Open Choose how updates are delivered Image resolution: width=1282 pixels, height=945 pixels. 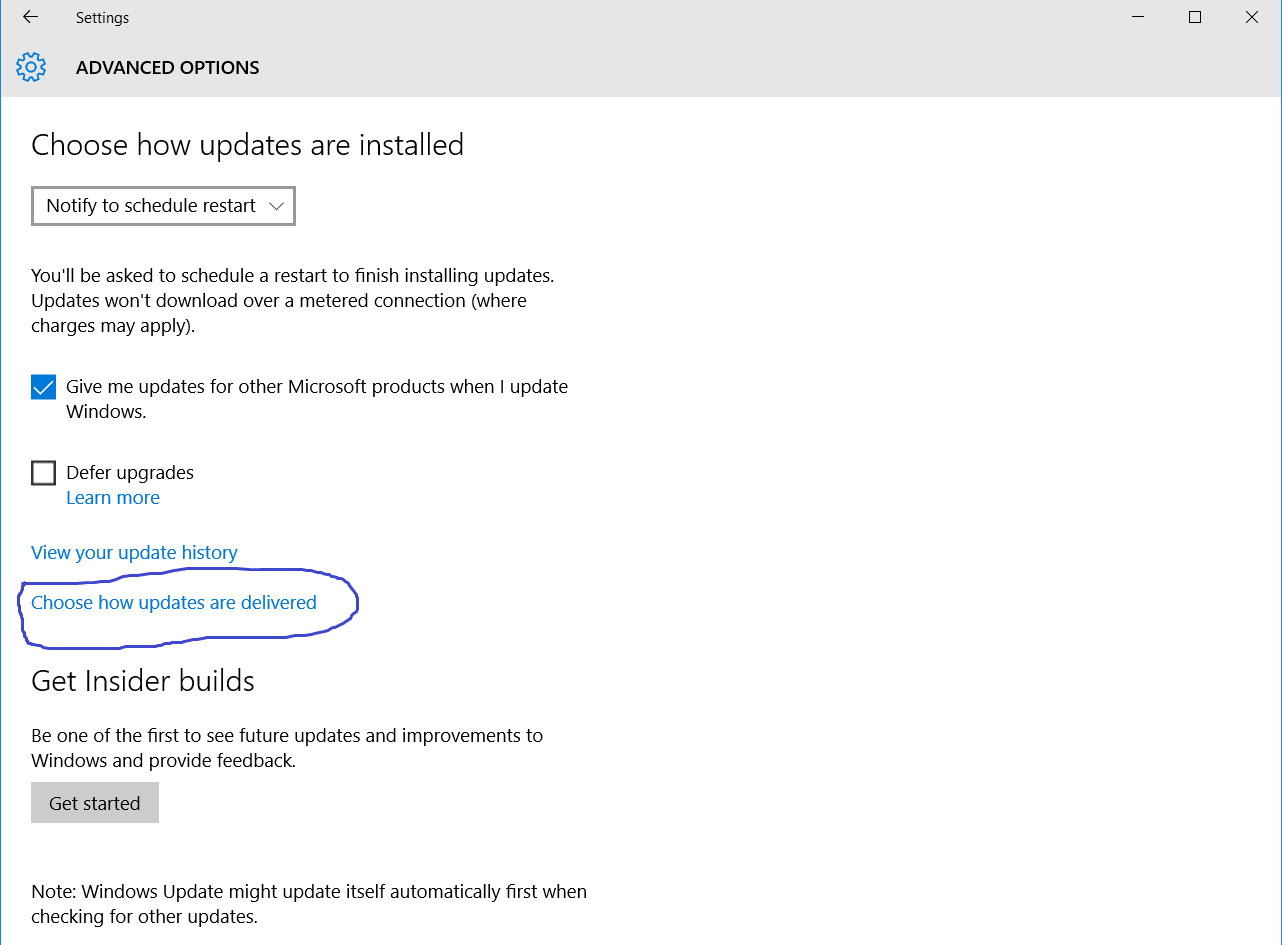tap(174, 603)
